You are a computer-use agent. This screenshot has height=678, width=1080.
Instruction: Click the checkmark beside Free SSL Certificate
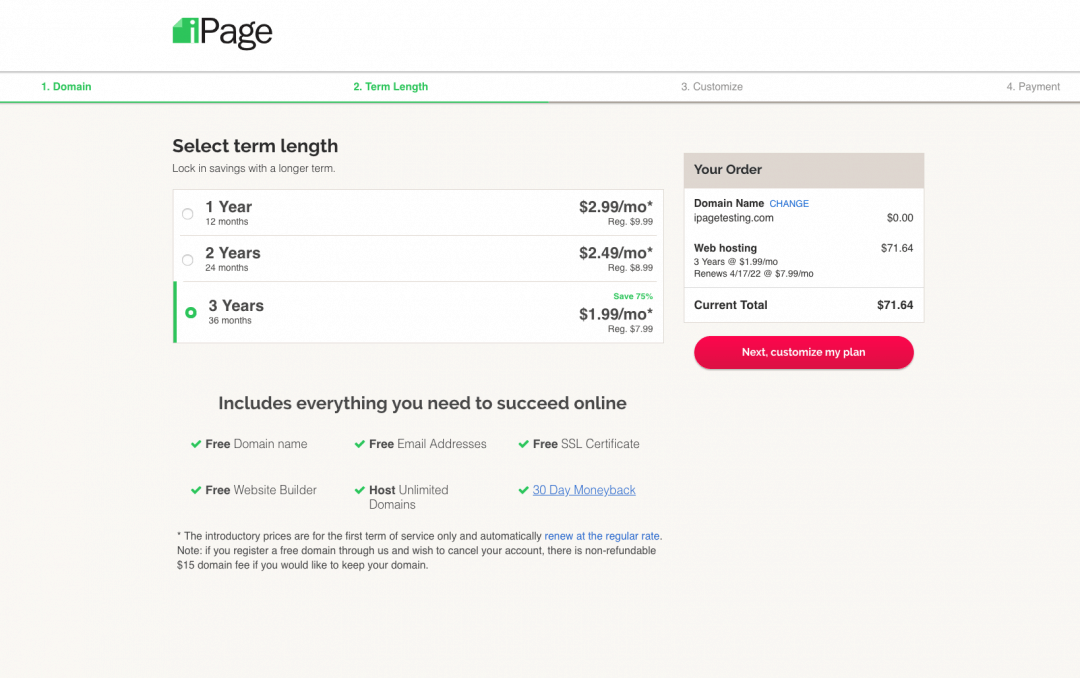[x=524, y=444]
